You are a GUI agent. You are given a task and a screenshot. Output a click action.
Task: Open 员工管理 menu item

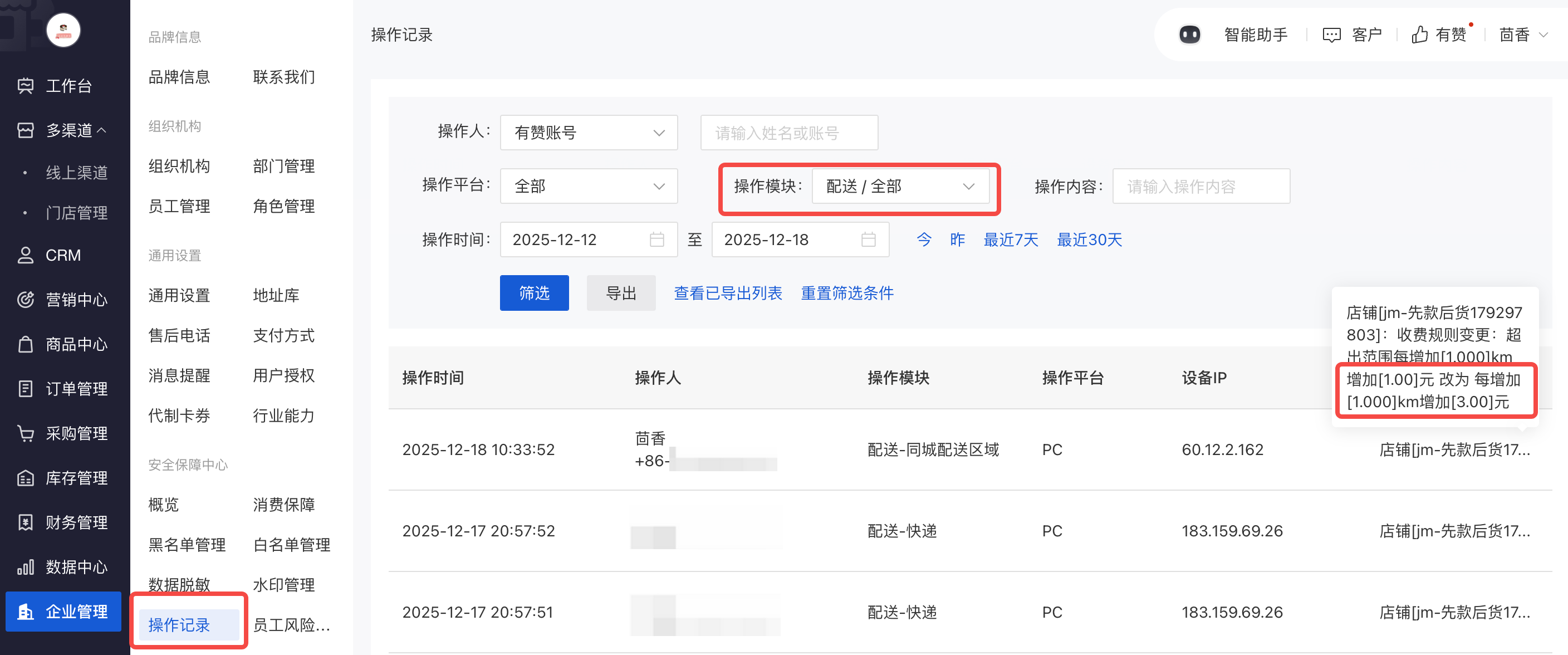[179, 207]
